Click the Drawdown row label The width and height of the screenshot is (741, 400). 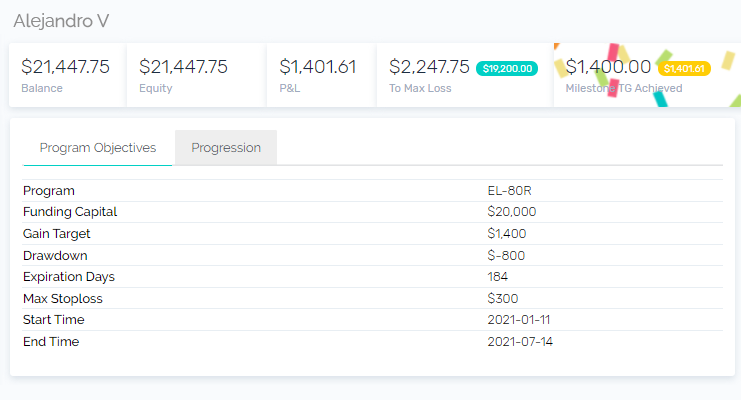coord(55,256)
